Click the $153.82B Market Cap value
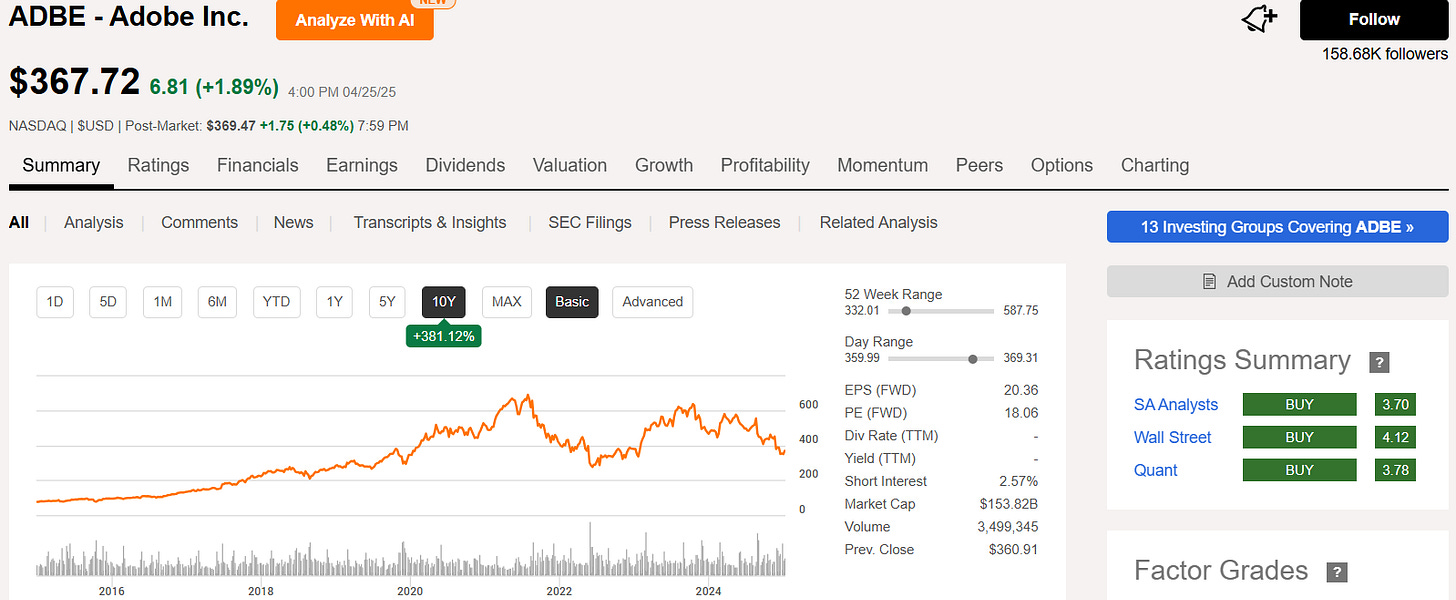Screen dimensions: 1456x600 coord(1009,504)
